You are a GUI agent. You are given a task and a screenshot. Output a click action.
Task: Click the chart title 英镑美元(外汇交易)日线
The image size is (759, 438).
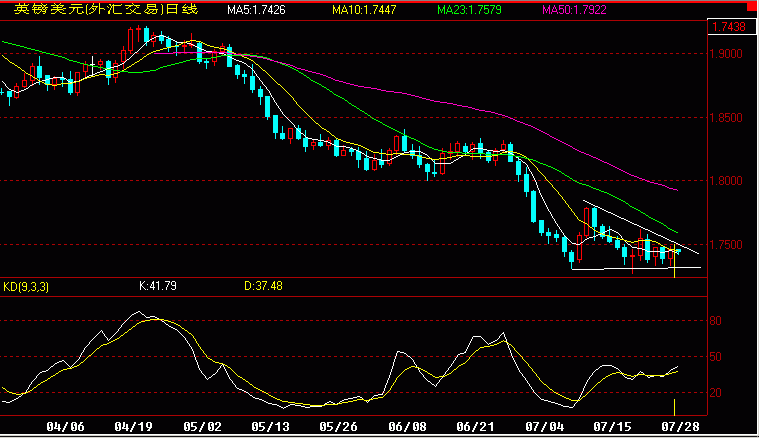(106, 9)
